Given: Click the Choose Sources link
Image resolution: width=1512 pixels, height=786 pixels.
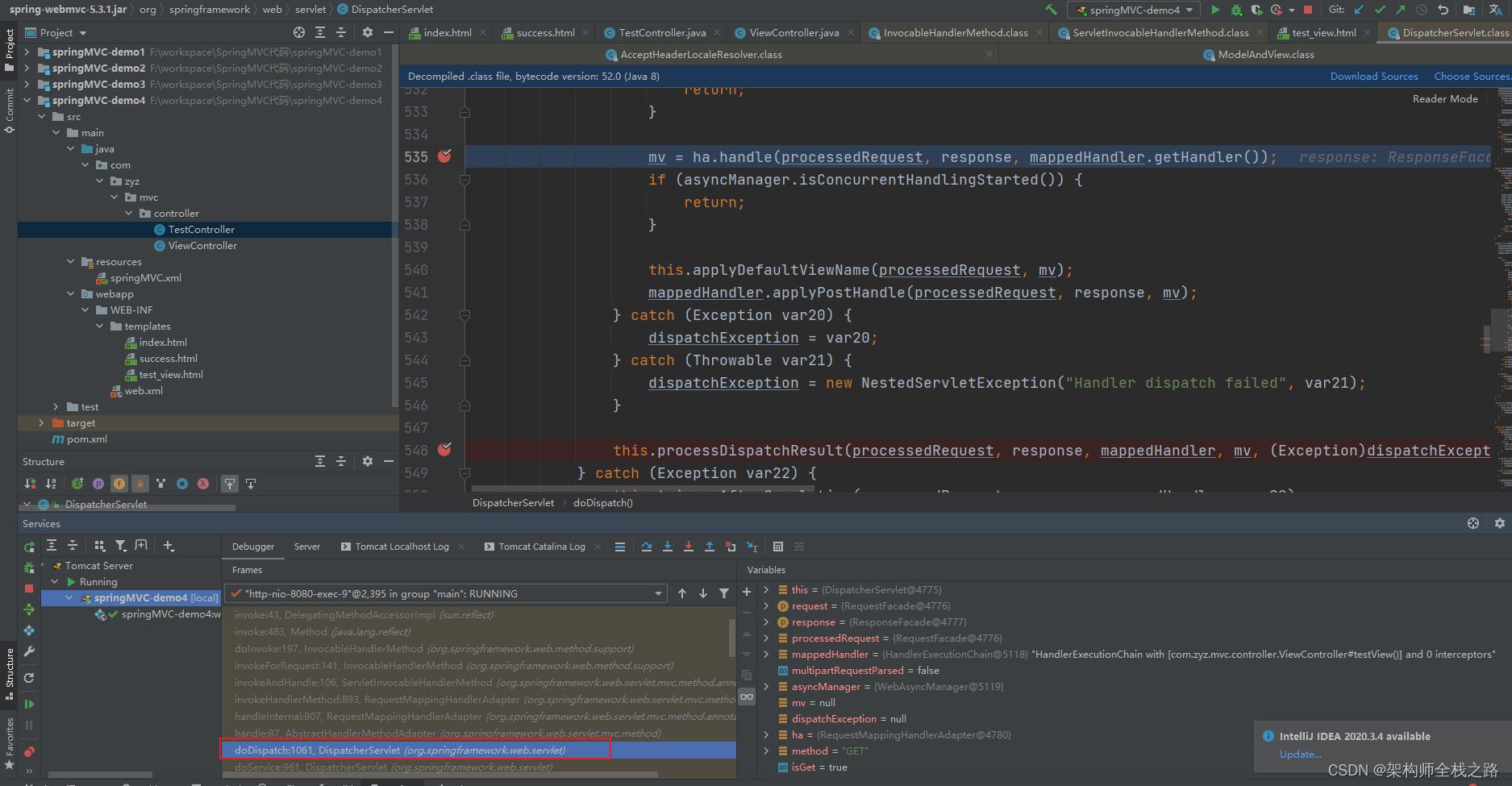Looking at the screenshot, I should pyautogui.click(x=1472, y=77).
